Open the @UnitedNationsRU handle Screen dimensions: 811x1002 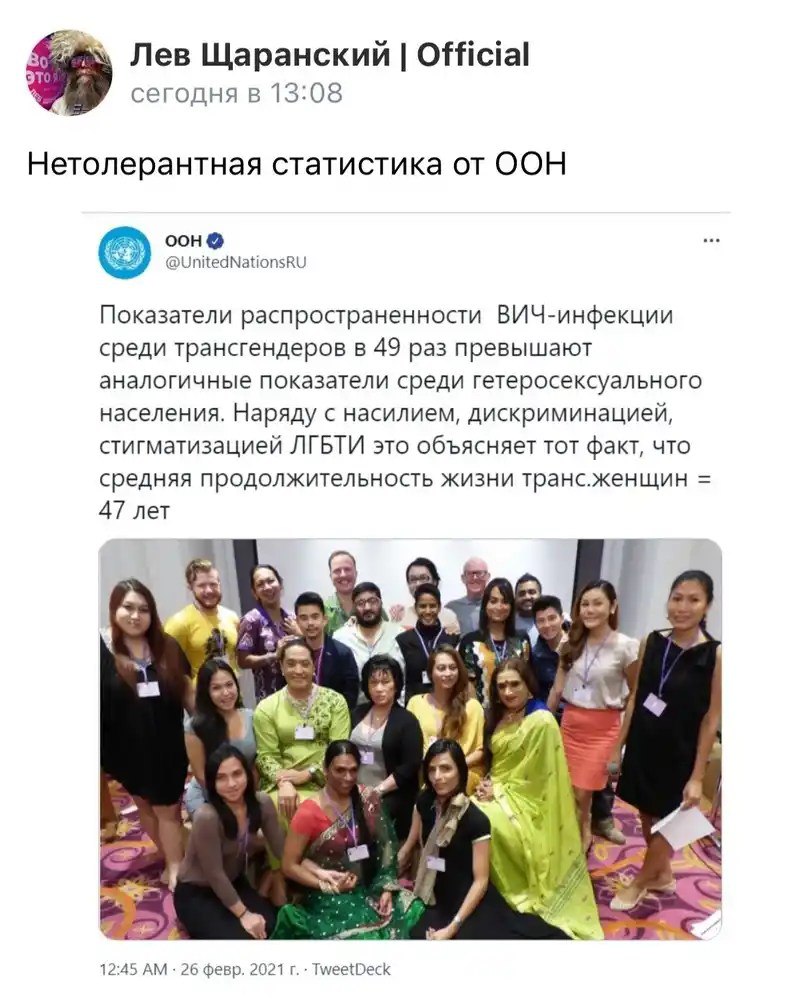[x=236, y=262]
